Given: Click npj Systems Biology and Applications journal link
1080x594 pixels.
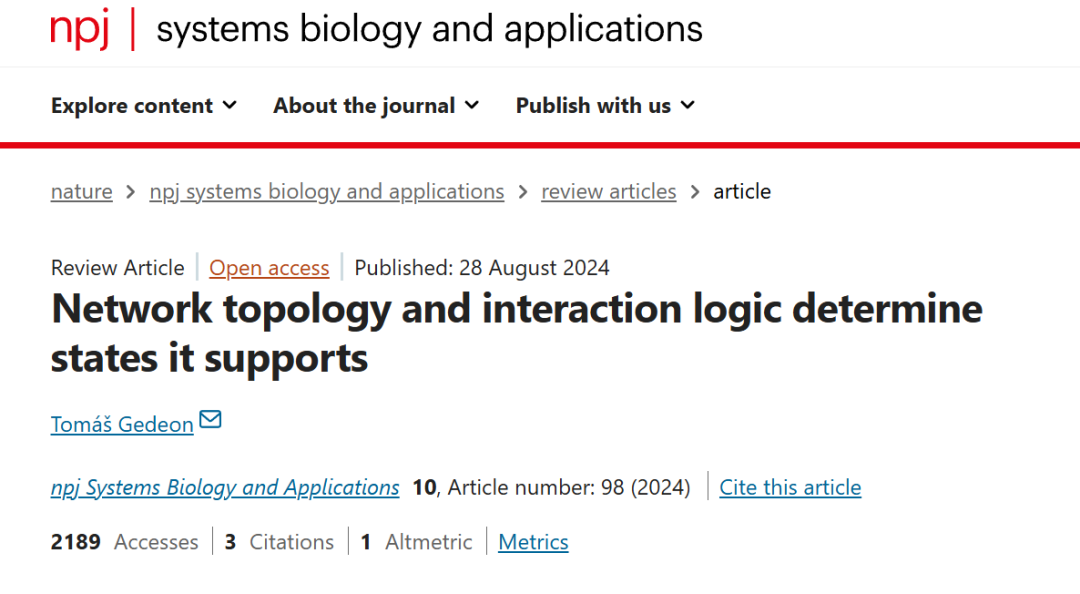Looking at the screenshot, I should click(x=225, y=488).
